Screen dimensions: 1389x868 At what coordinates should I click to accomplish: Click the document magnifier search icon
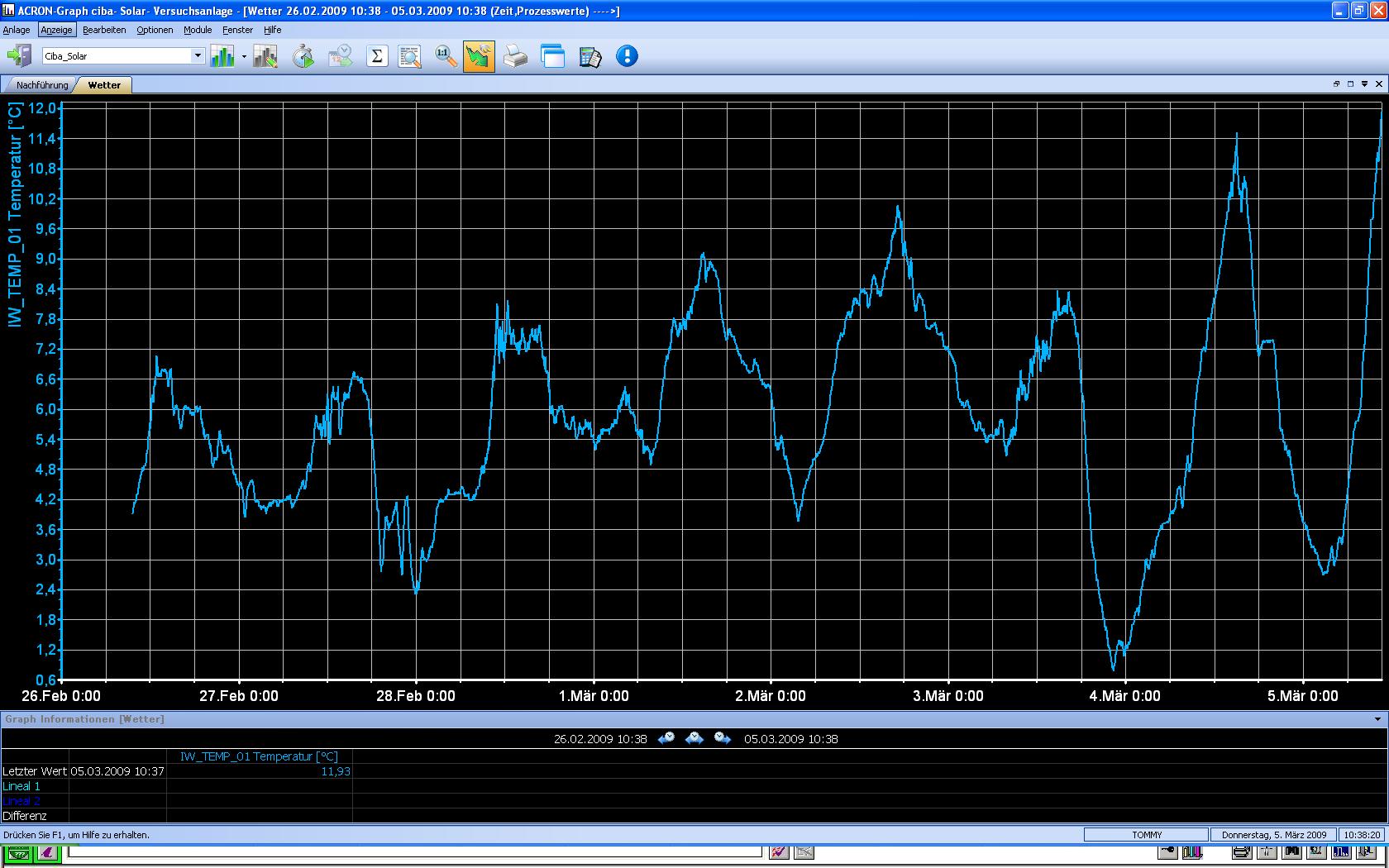410,56
